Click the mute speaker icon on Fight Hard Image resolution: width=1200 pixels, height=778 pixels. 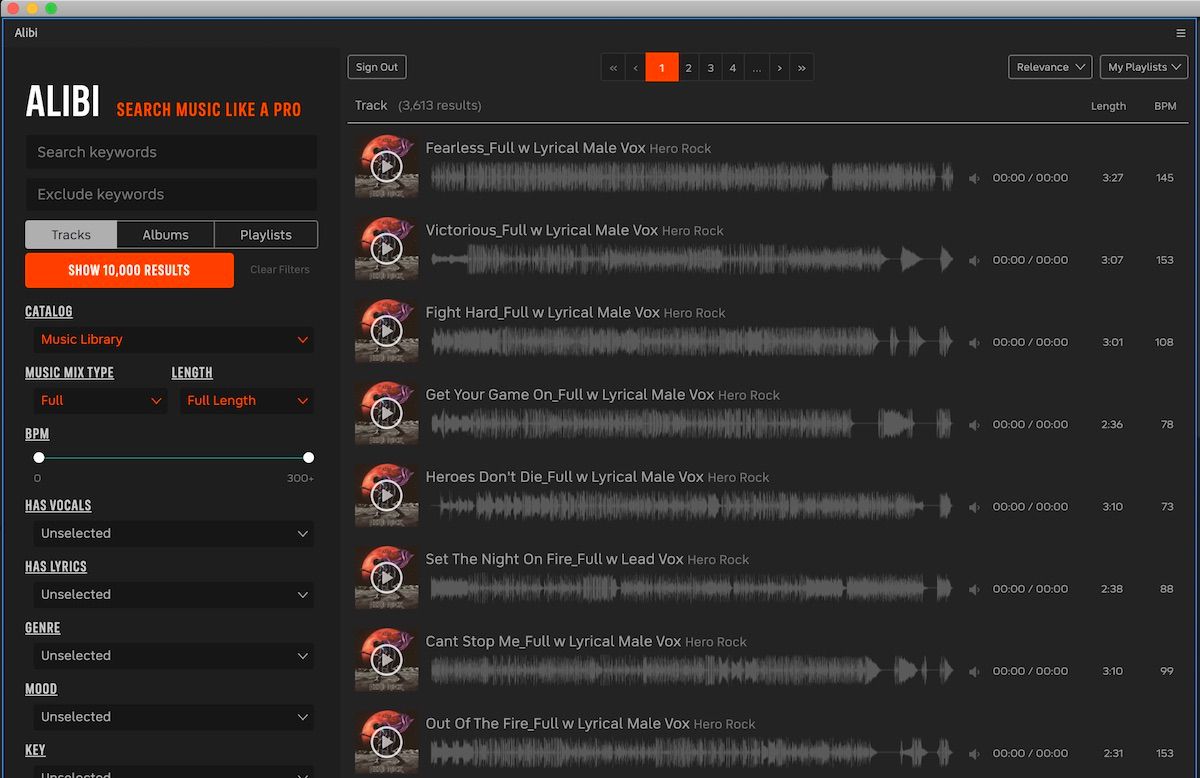[x=974, y=342]
